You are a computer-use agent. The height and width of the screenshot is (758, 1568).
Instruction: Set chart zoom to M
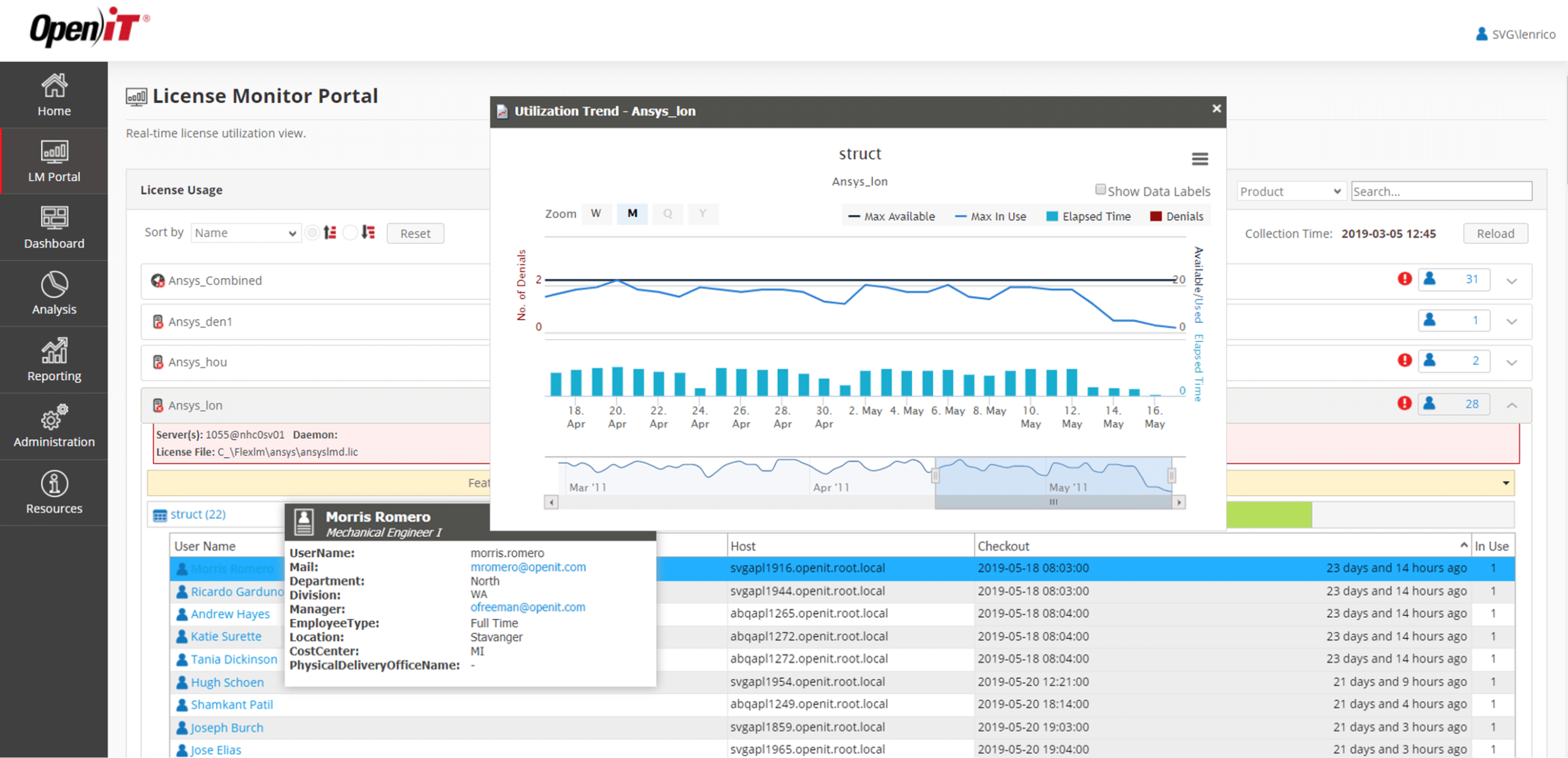(632, 214)
